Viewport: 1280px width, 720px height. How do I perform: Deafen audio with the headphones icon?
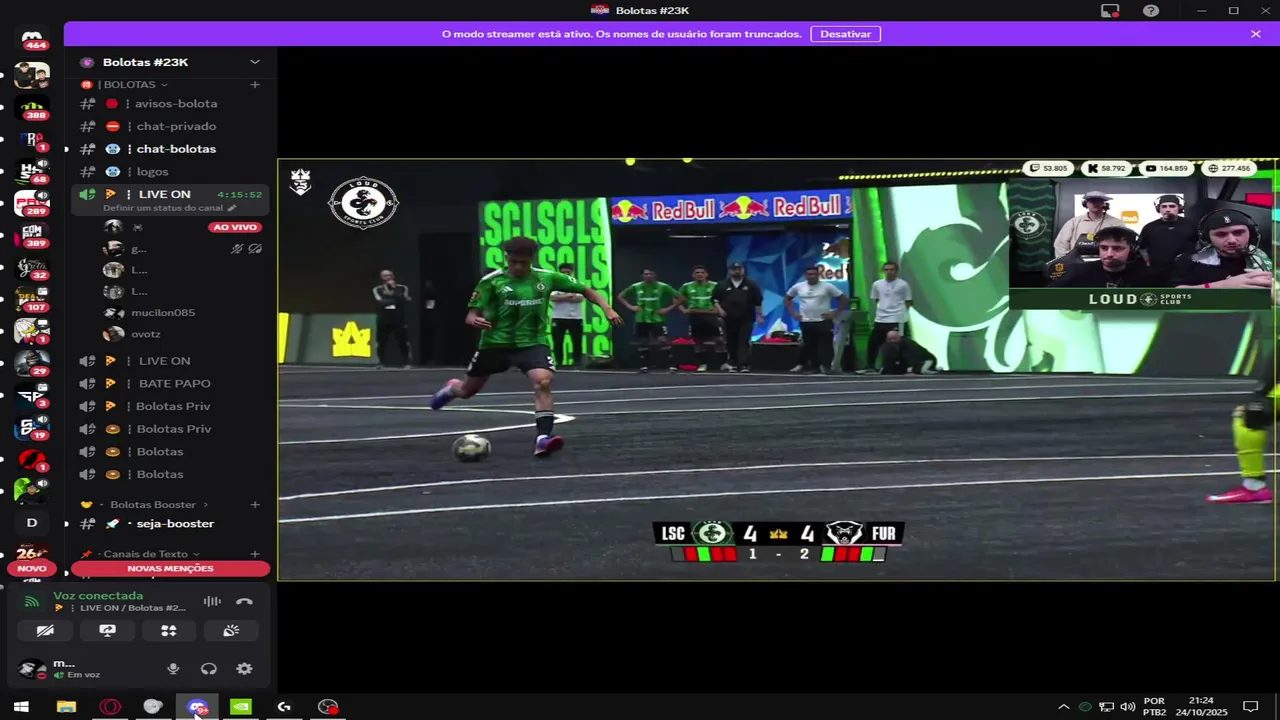pyautogui.click(x=209, y=669)
